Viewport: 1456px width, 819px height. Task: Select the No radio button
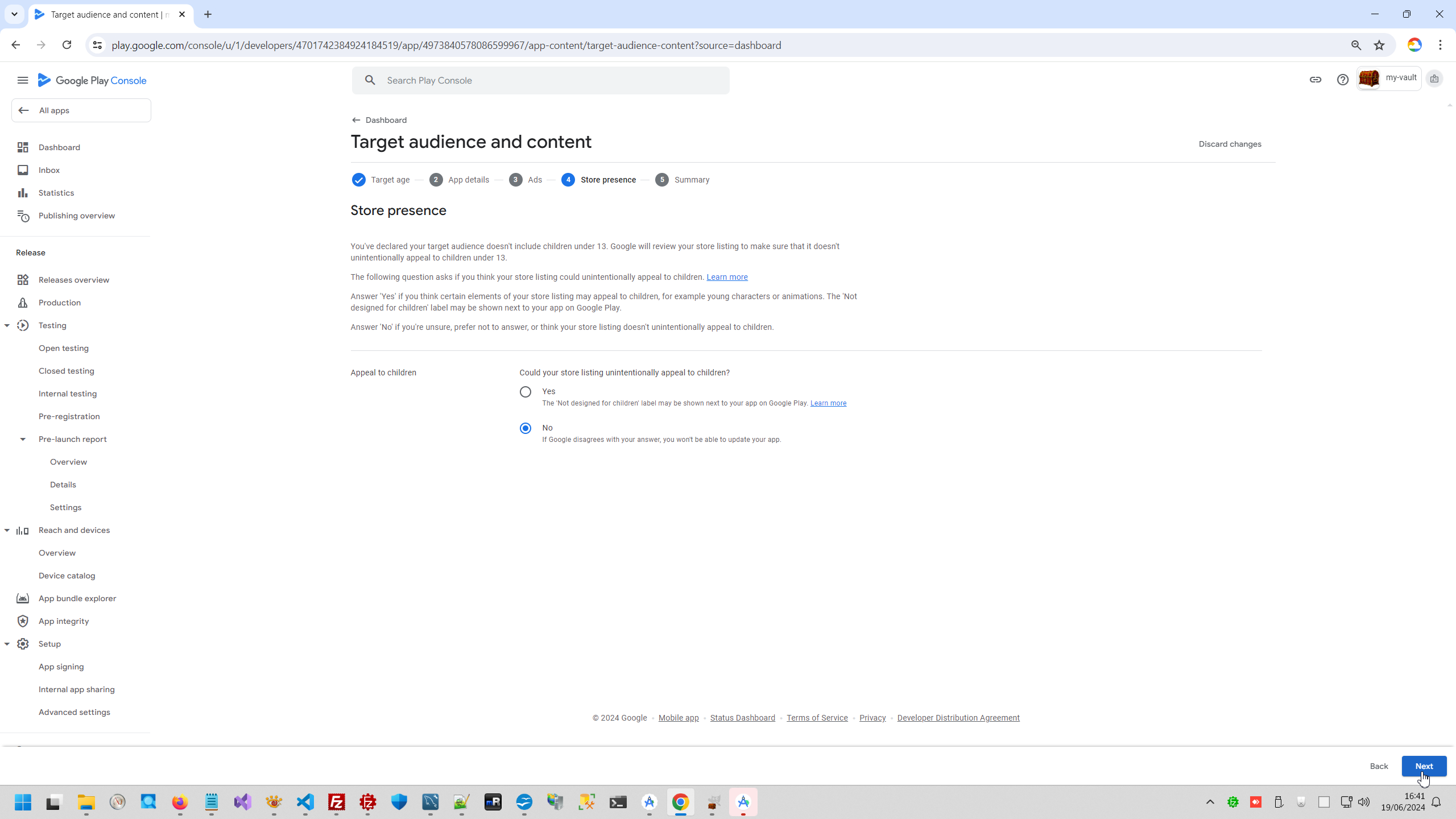[x=526, y=428]
